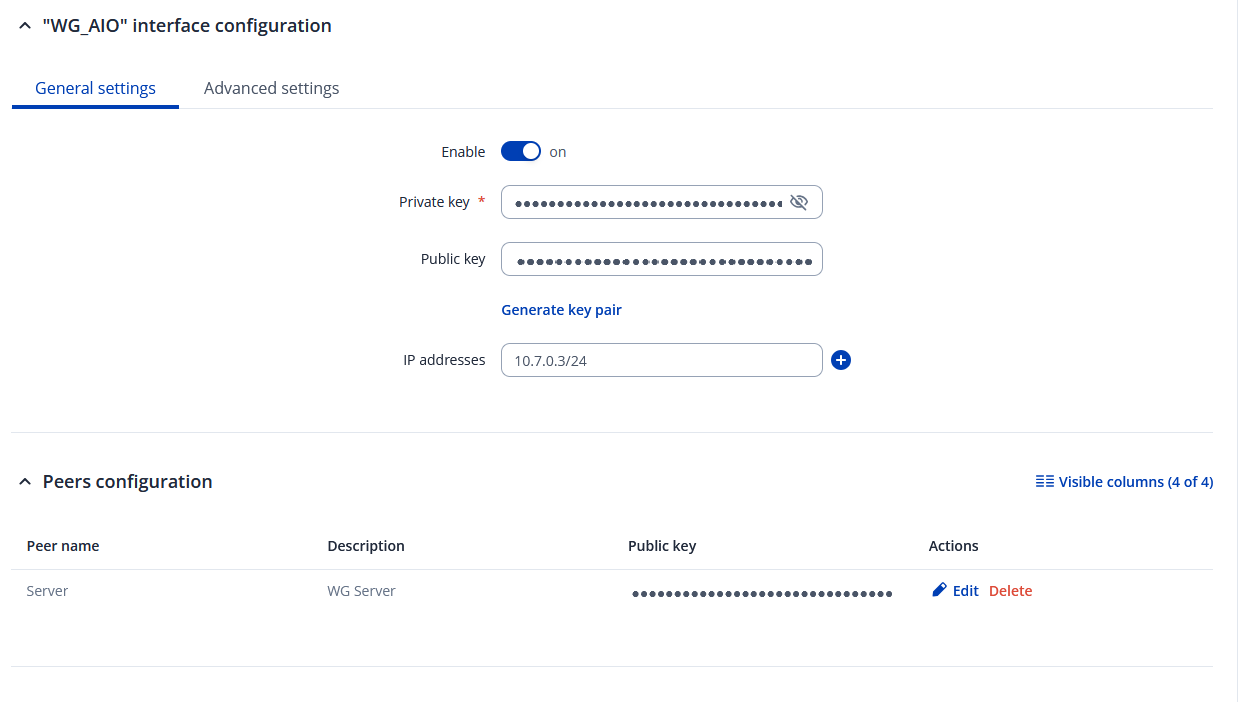Click the pencil Edit icon for Server peer
Screen dimensions: 1241x702
940,591
